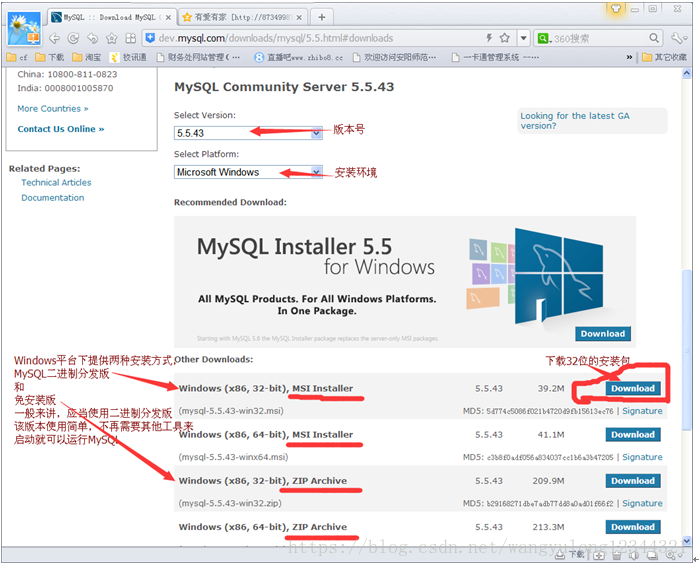Open the 淘宝 bookmark folder

pyautogui.click(x=87, y=57)
